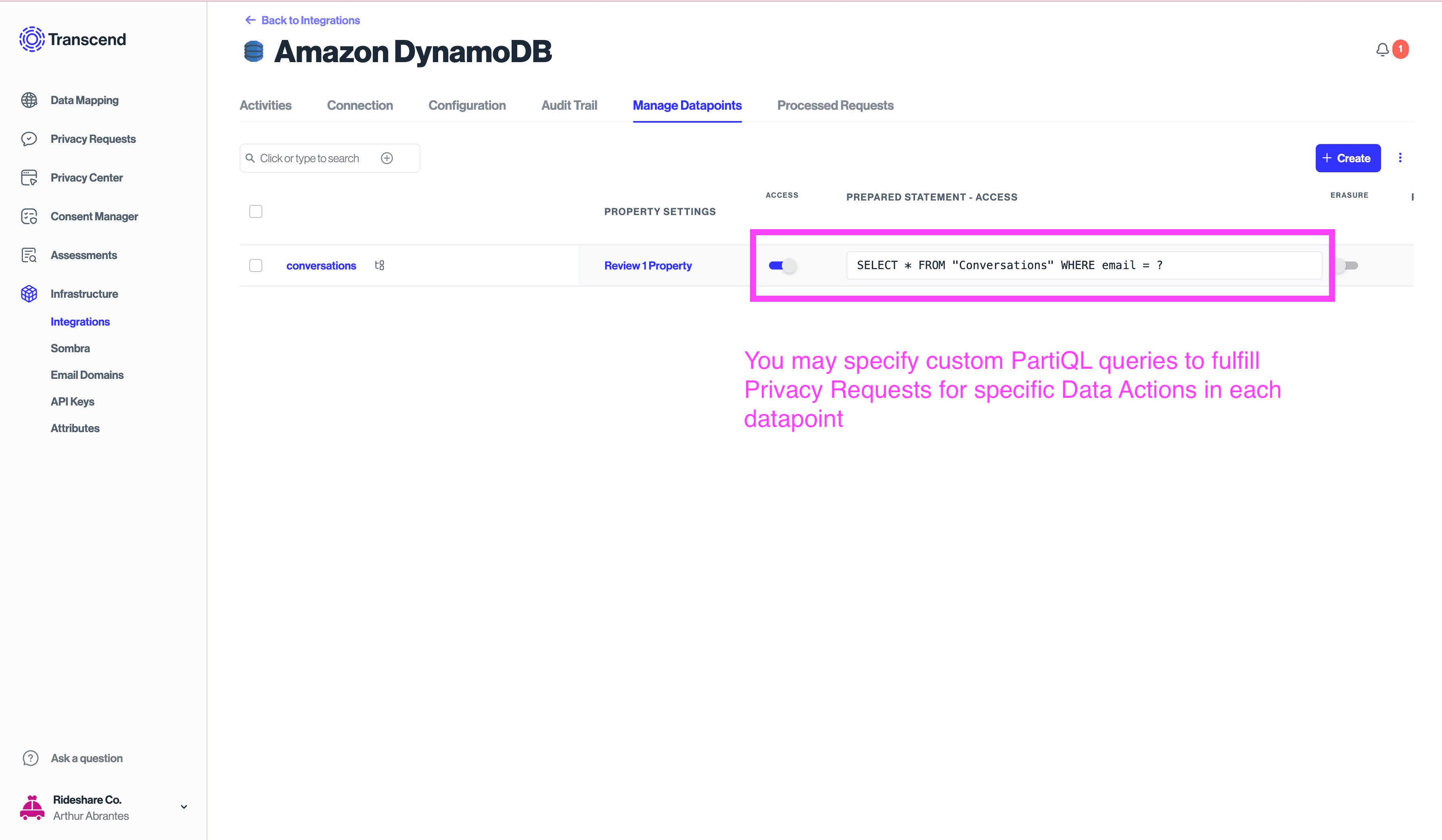The width and height of the screenshot is (1442, 840).
Task: Click Review 1 Property link
Action: point(648,265)
